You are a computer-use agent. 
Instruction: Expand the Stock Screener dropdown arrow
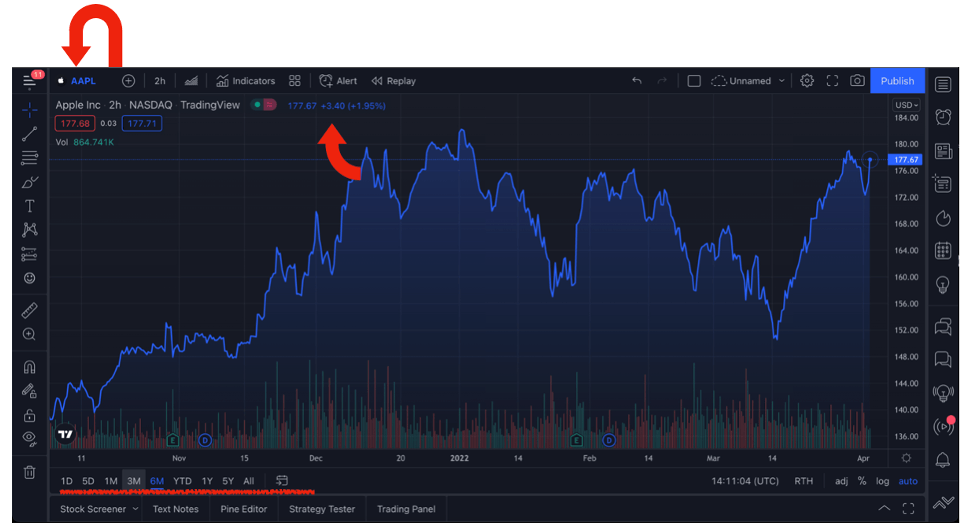135,509
